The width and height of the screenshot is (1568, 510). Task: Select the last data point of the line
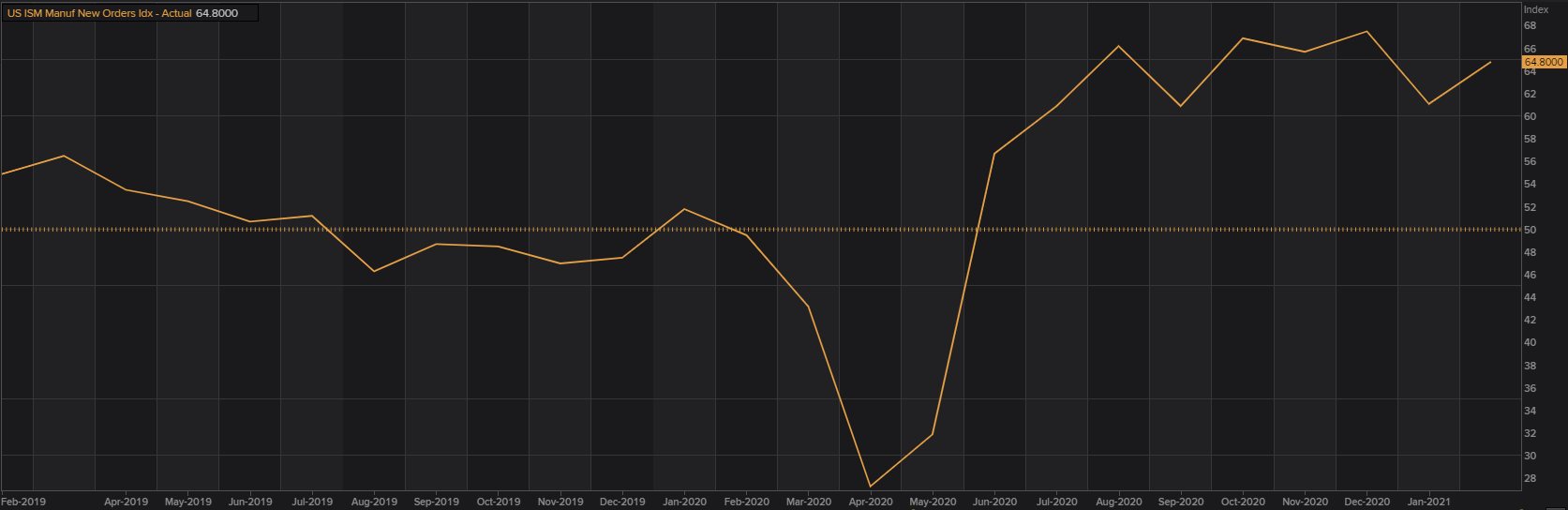click(1490, 62)
